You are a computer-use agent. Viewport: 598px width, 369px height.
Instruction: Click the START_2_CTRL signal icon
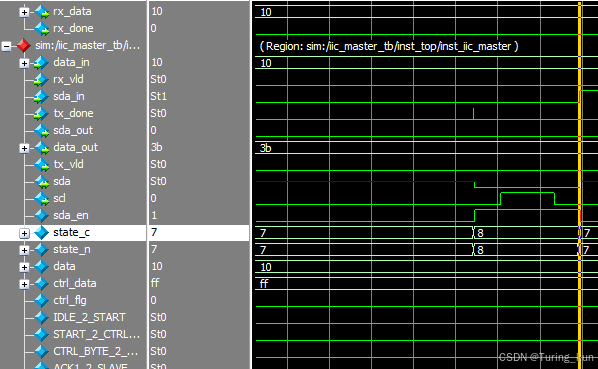42,334
